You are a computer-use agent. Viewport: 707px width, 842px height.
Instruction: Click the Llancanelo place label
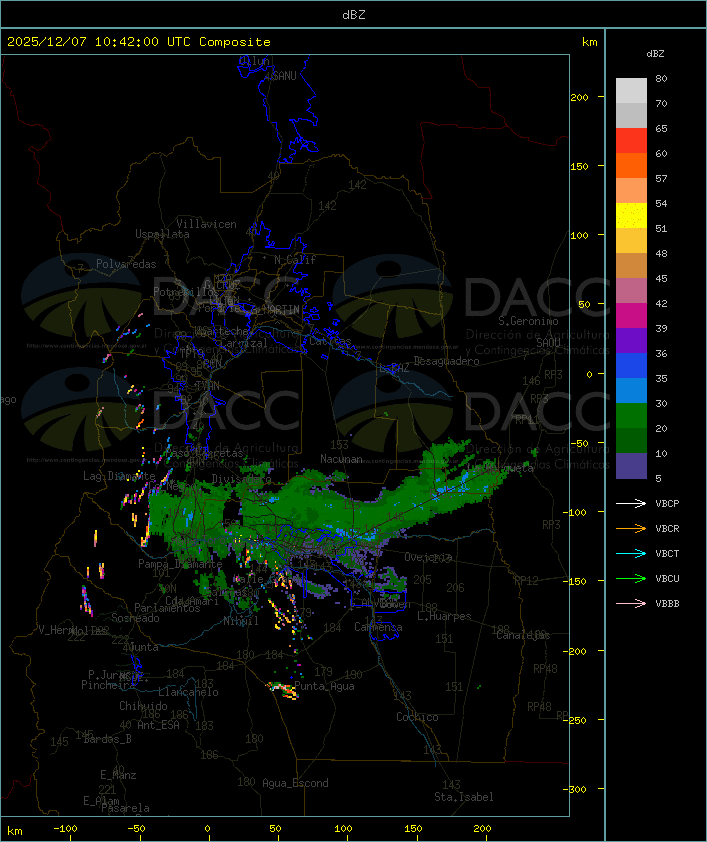(x=188, y=692)
